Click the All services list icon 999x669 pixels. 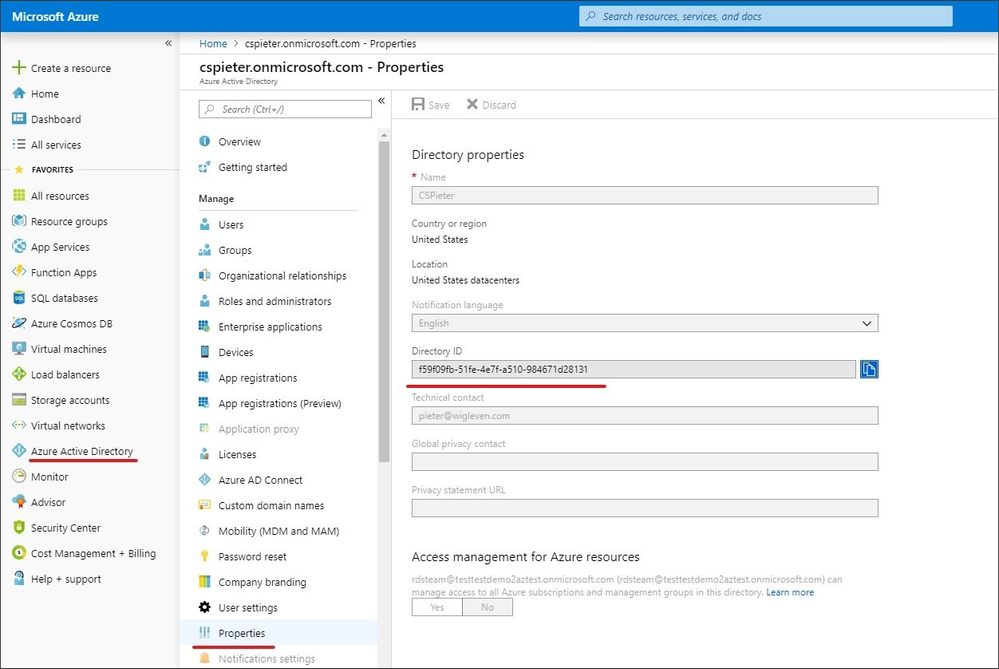point(19,144)
